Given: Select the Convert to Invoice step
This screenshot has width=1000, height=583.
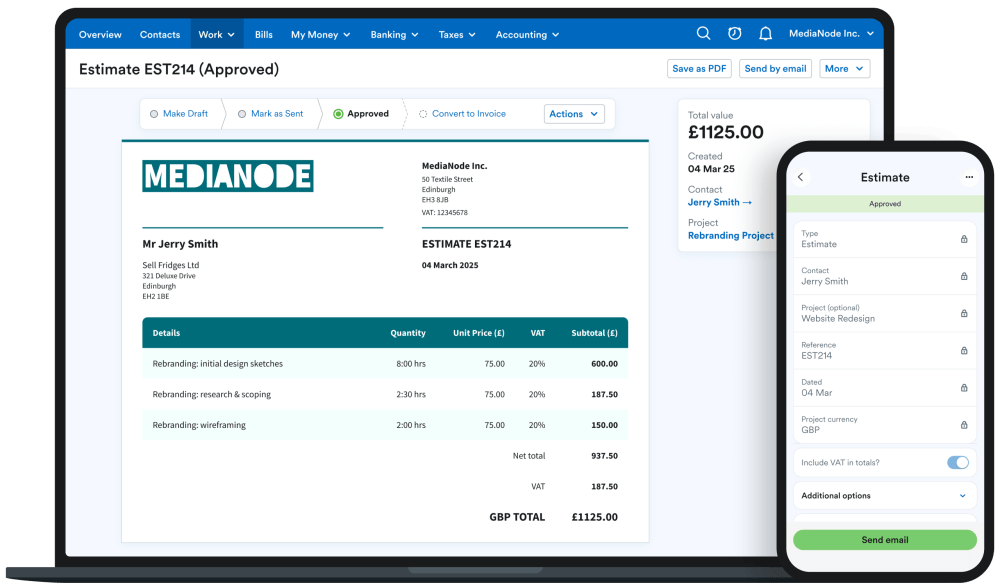Looking at the screenshot, I should [462, 114].
